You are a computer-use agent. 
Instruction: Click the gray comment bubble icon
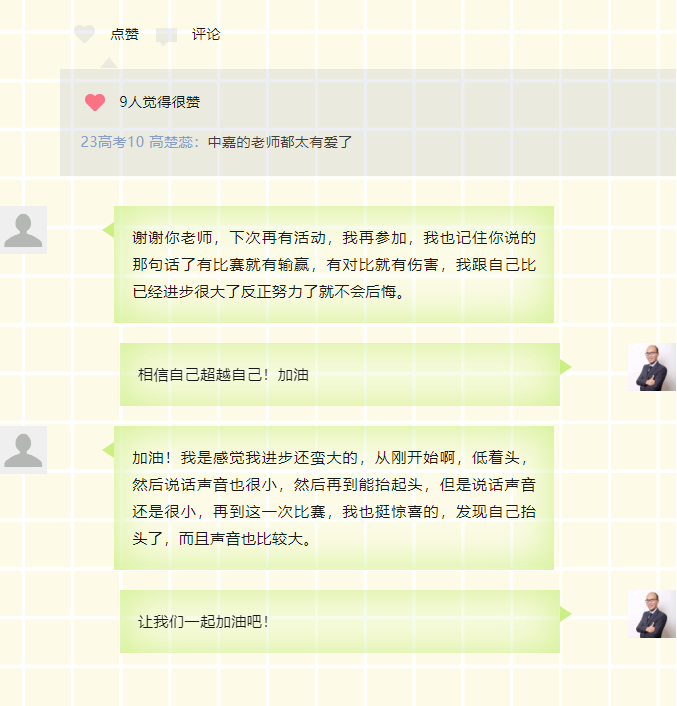tap(166, 37)
